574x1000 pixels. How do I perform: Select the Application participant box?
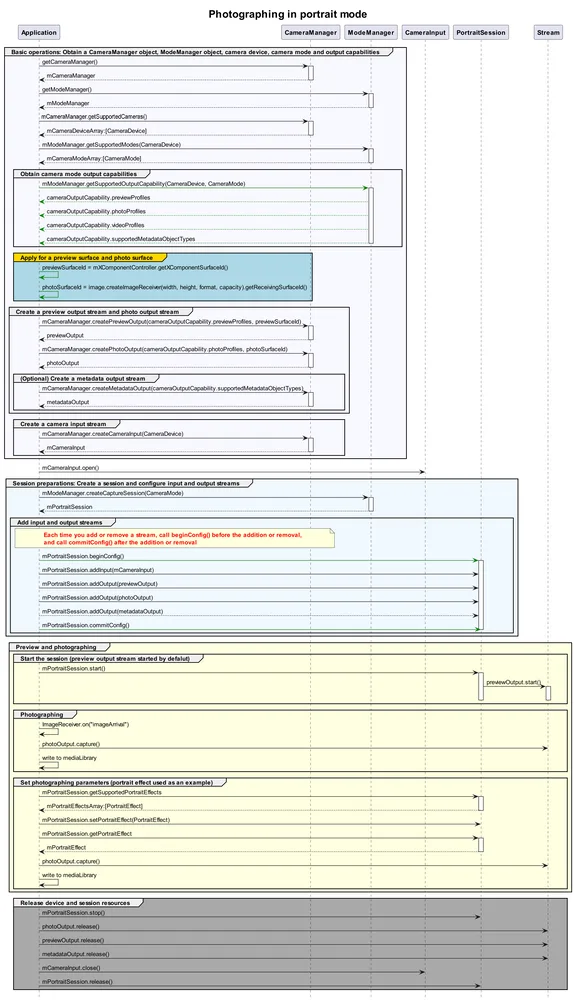tap(39, 33)
